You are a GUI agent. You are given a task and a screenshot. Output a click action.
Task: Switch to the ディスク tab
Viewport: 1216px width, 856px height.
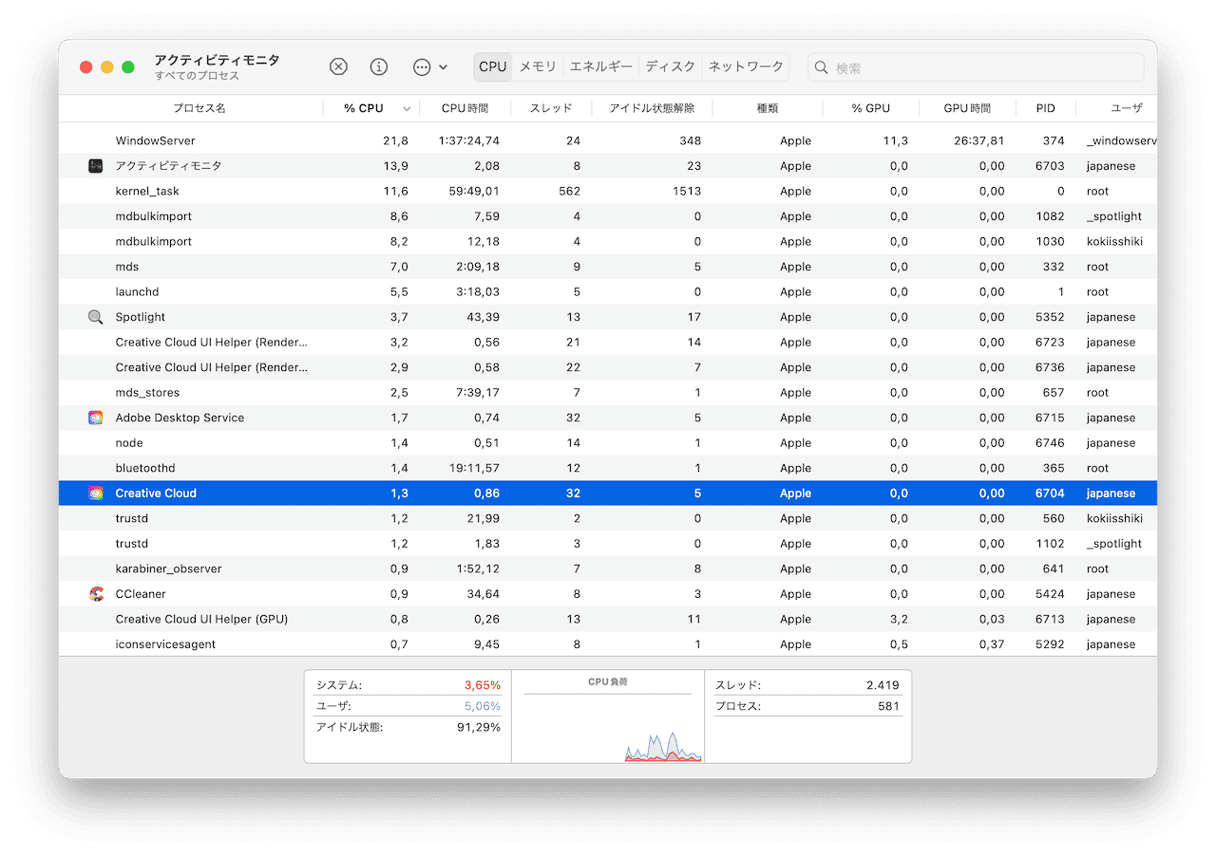[x=670, y=67]
